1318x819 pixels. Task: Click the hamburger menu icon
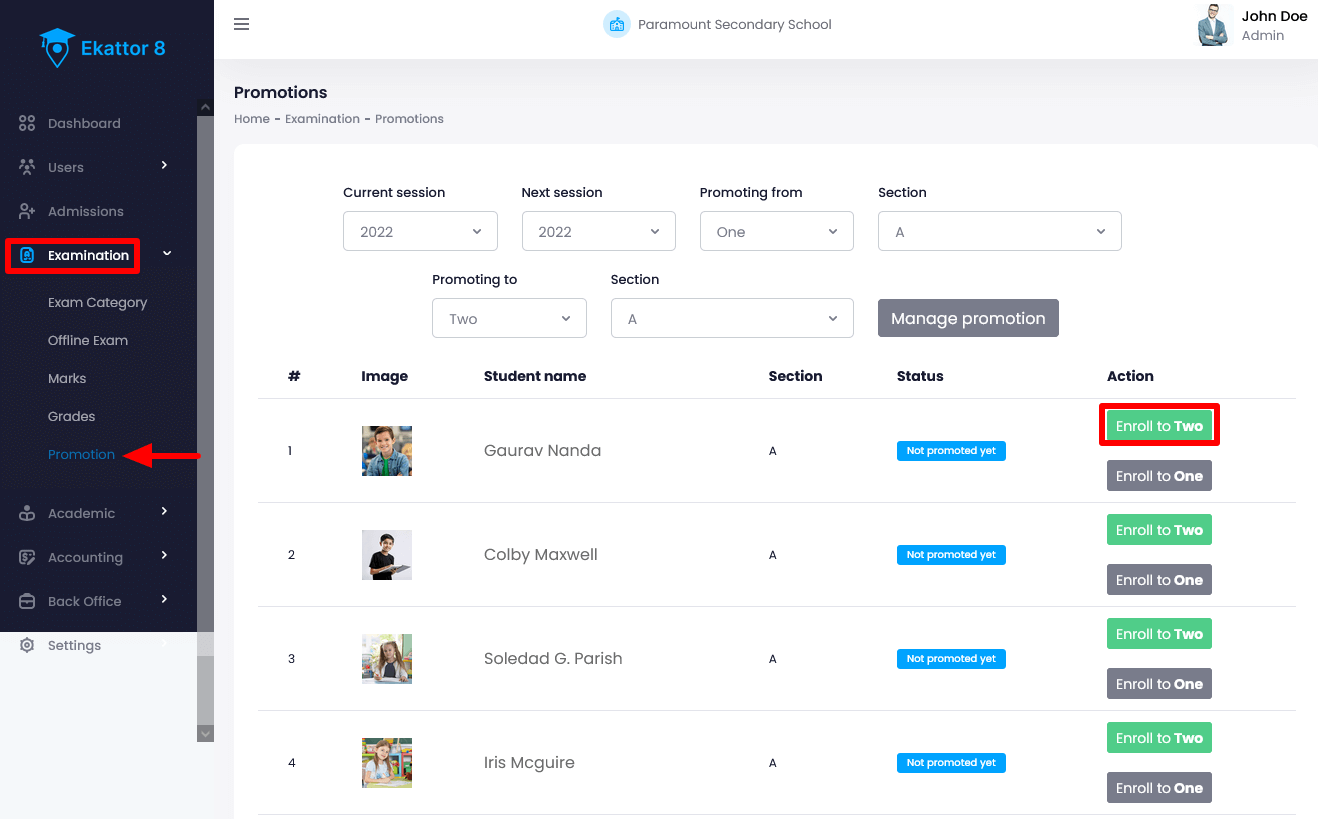(241, 25)
